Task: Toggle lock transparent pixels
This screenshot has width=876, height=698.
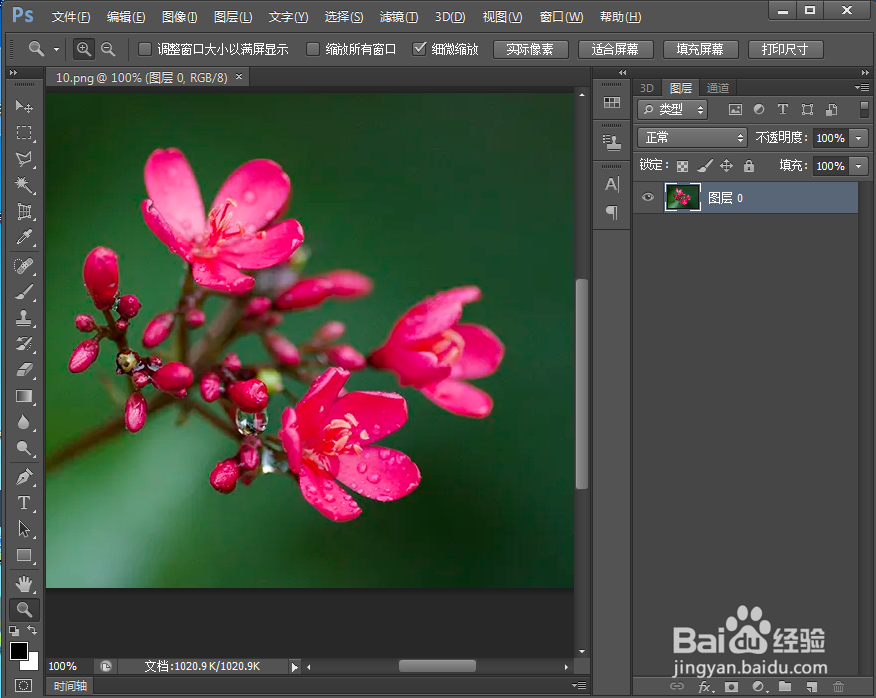Action: click(x=682, y=166)
